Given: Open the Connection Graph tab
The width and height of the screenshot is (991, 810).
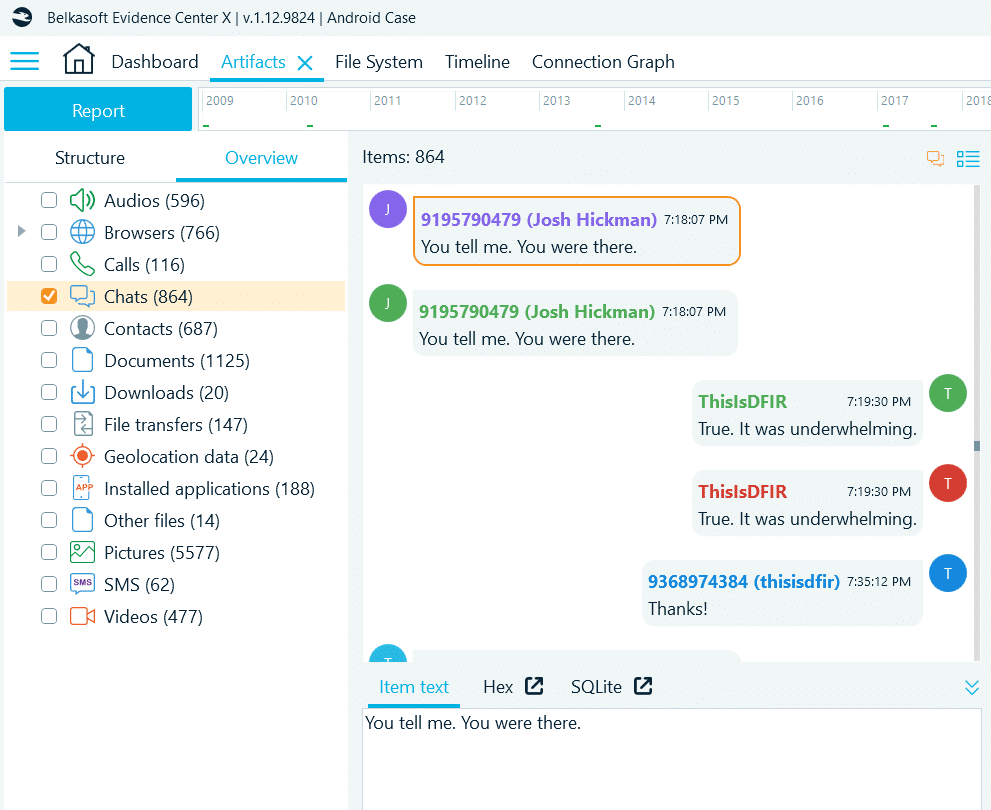Looking at the screenshot, I should point(602,62).
